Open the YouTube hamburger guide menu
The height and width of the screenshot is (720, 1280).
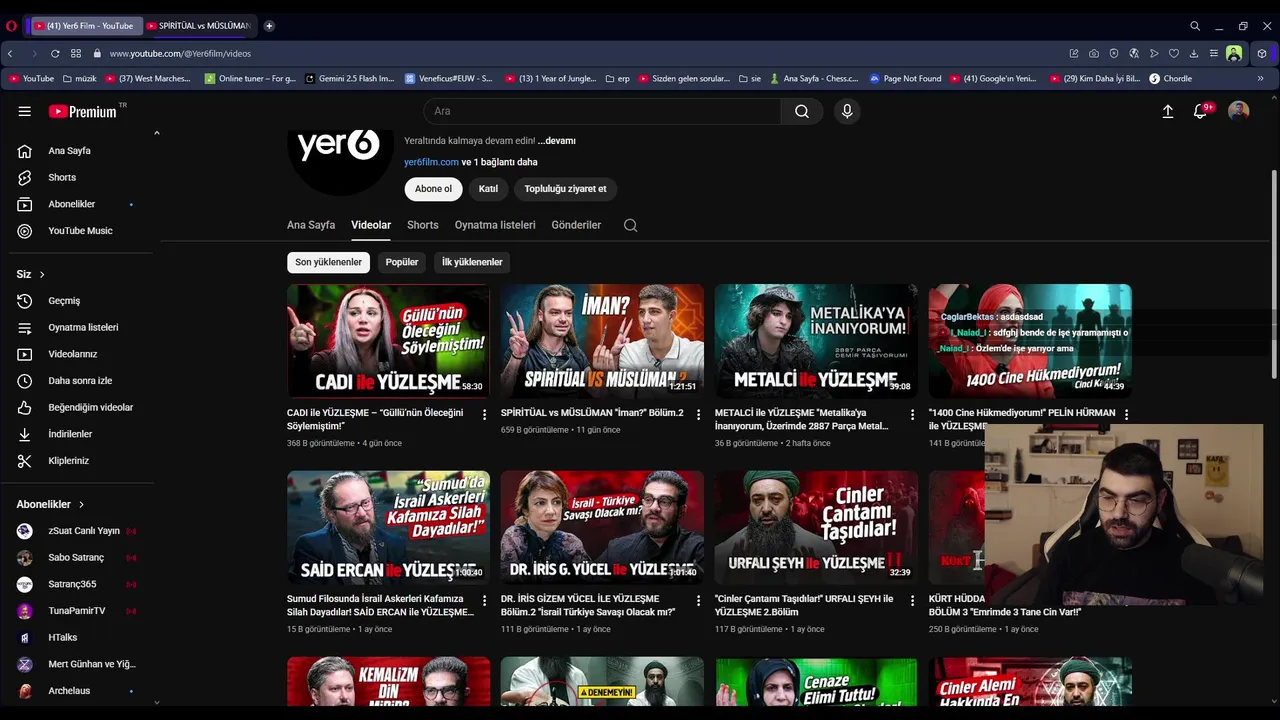click(25, 111)
